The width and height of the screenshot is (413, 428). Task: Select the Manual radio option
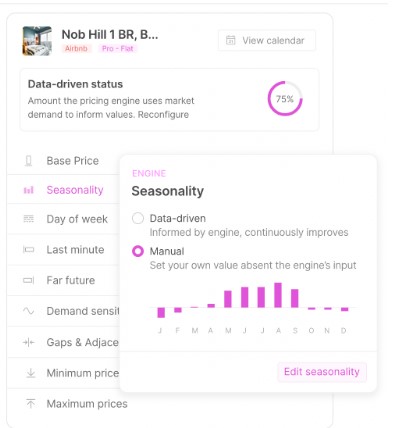coord(138,251)
